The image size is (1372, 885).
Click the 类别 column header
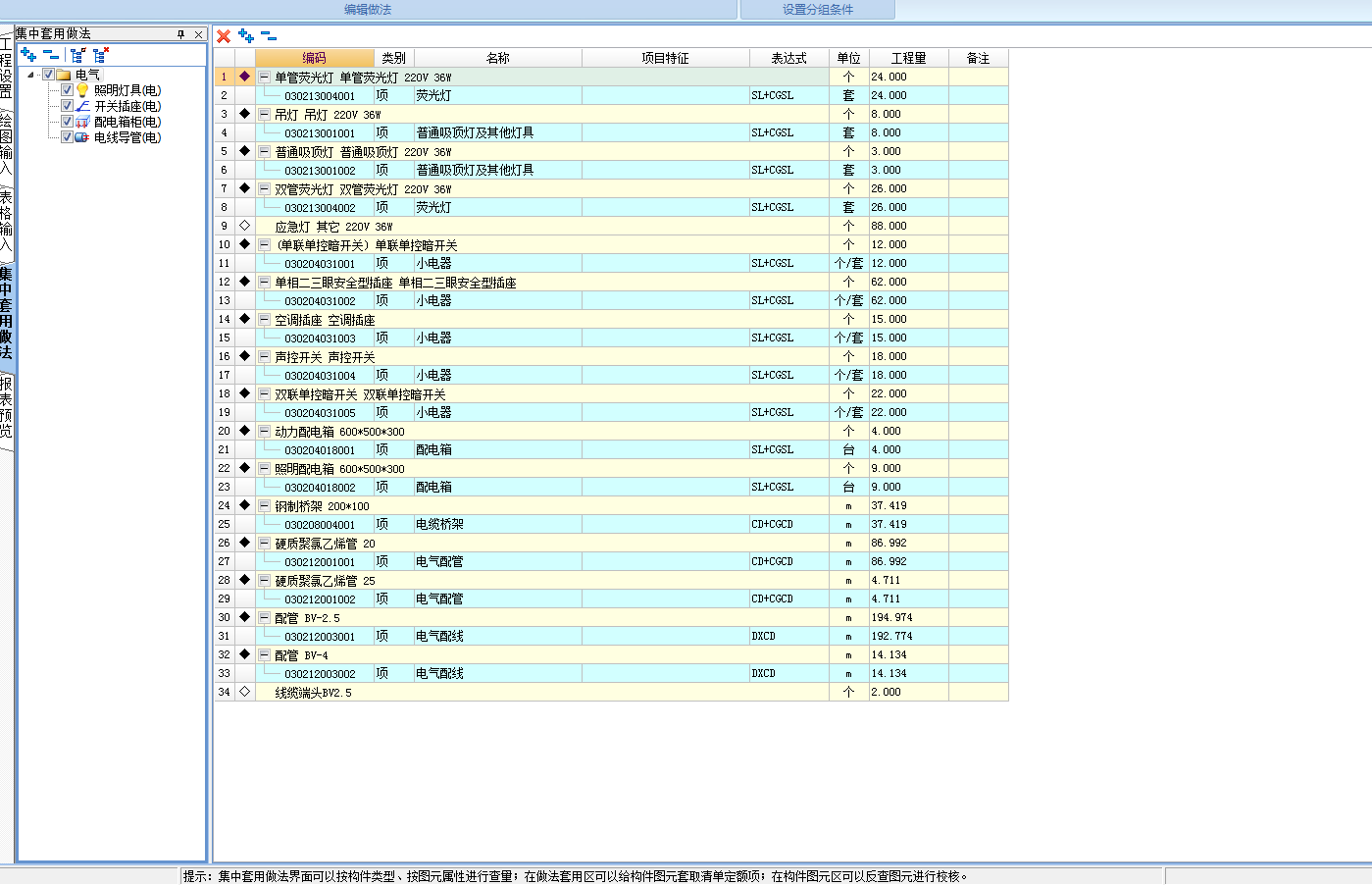393,58
